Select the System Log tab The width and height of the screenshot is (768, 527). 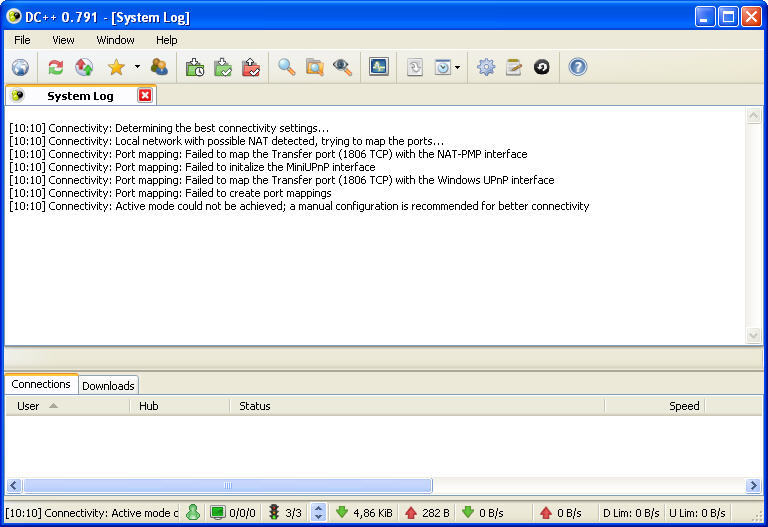tap(81, 96)
